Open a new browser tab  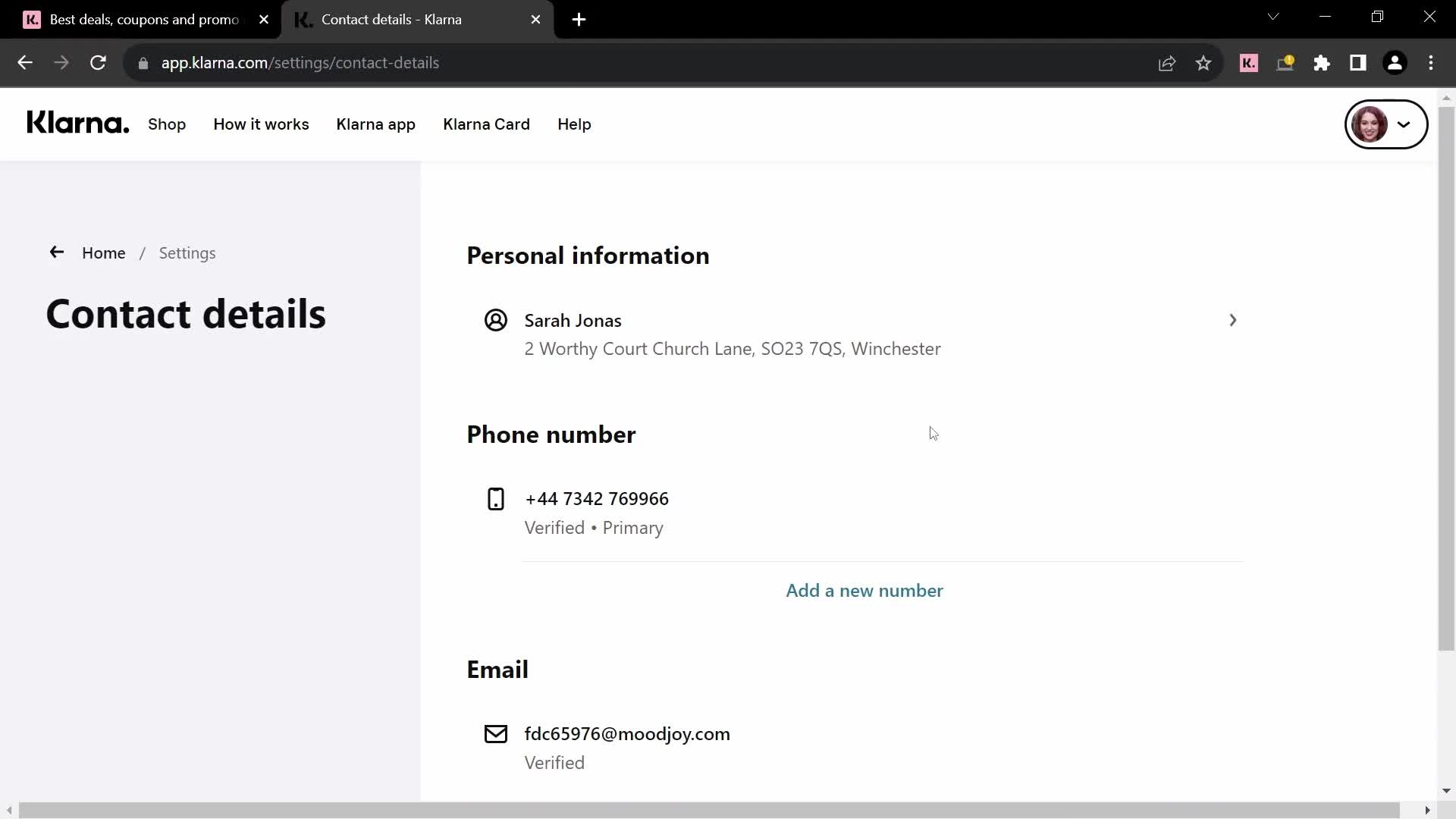click(579, 20)
